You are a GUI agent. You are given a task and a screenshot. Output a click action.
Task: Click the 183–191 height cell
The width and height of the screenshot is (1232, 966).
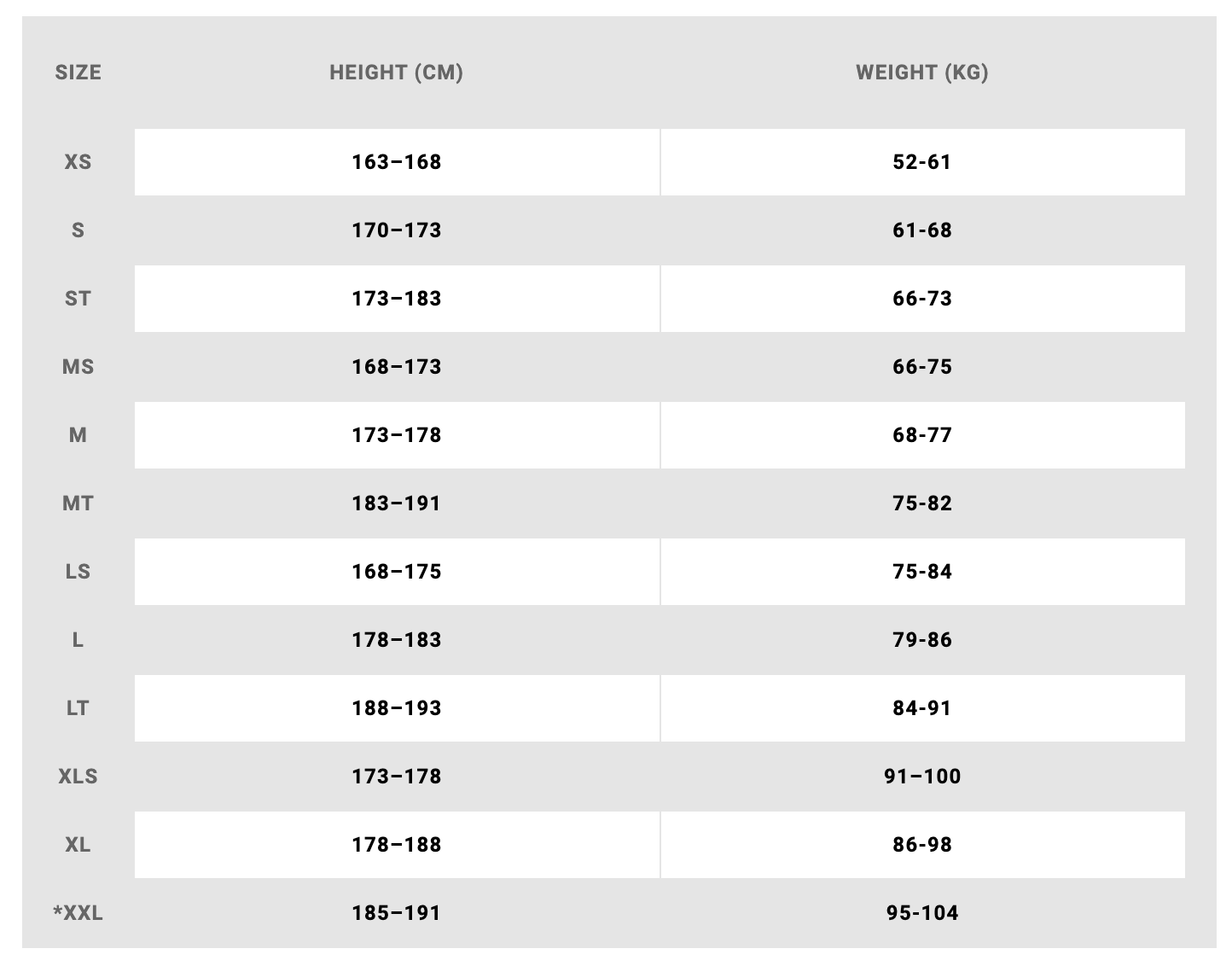[x=397, y=503]
